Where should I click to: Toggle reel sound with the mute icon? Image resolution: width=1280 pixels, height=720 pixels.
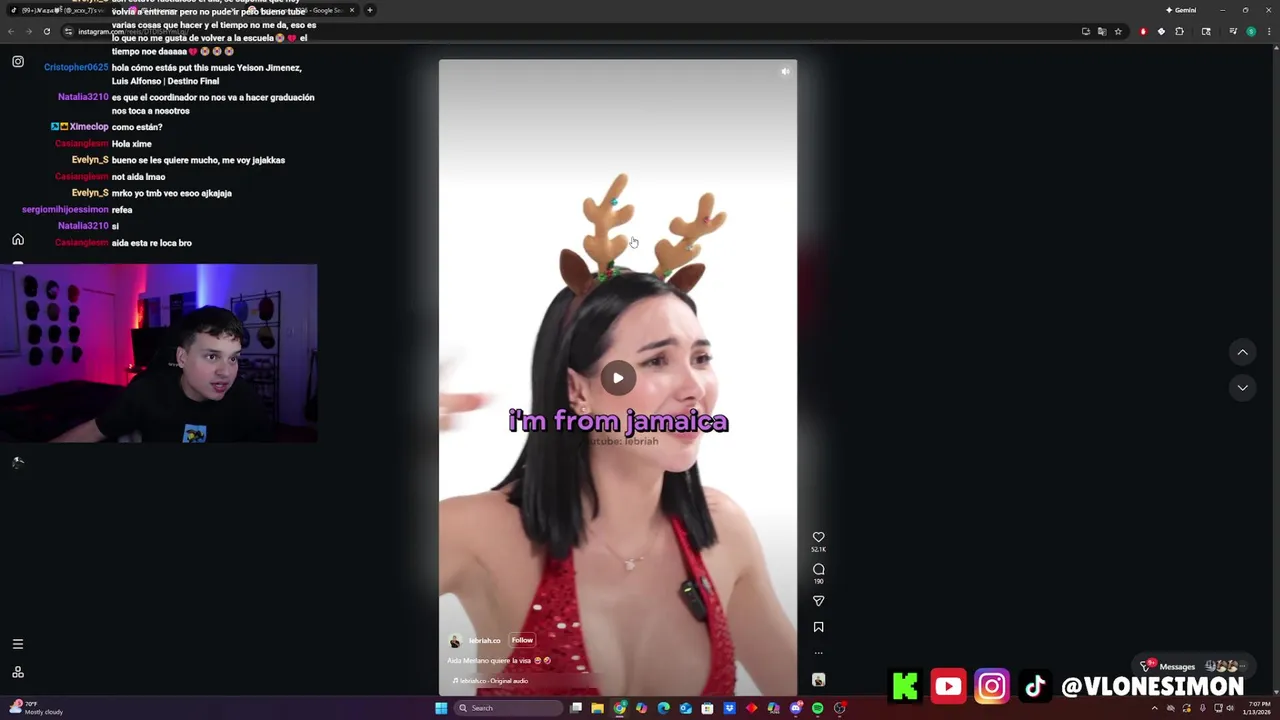pyautogui.click(x=785, y=71)
